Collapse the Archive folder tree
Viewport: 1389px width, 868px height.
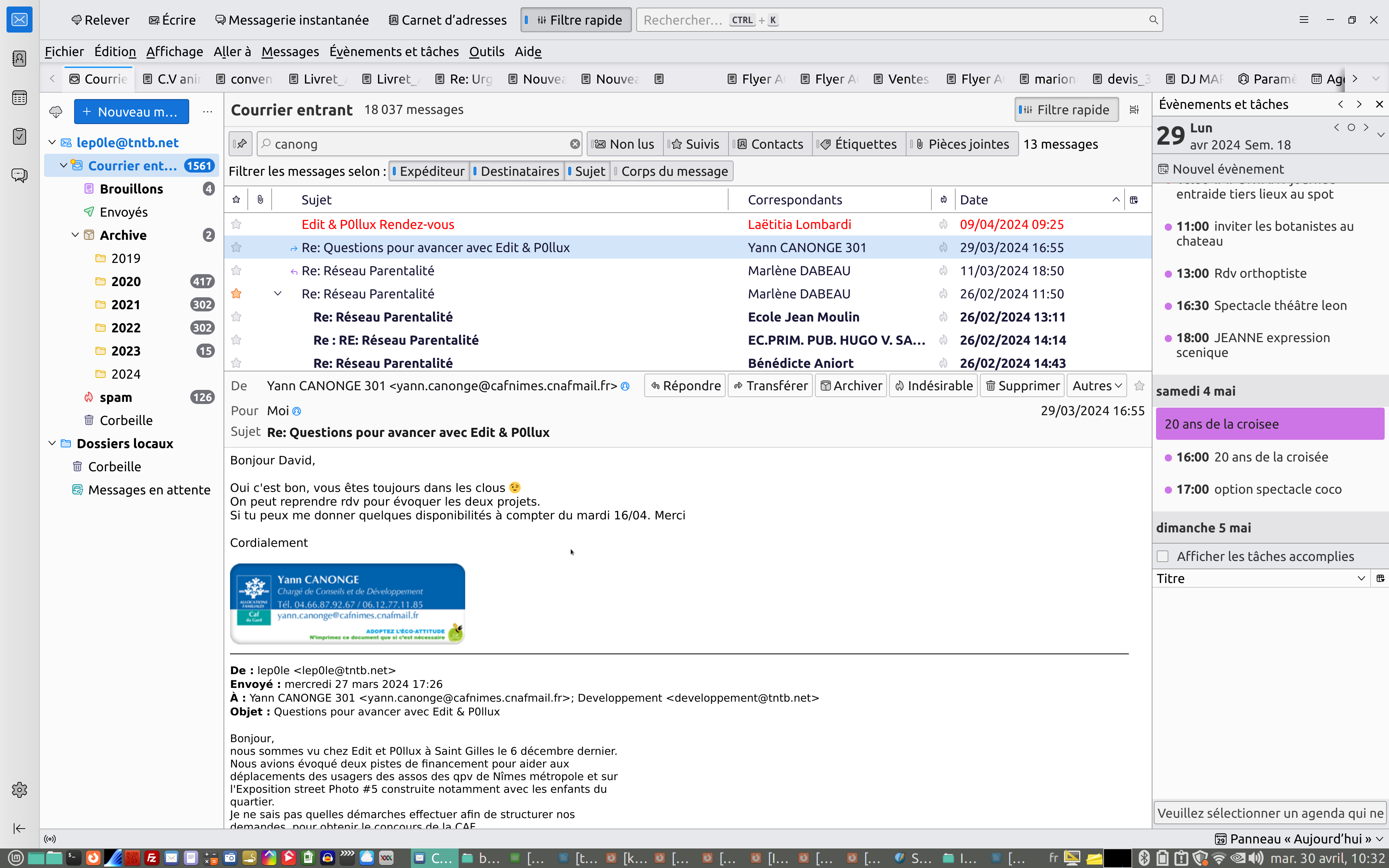click(75, 235)
